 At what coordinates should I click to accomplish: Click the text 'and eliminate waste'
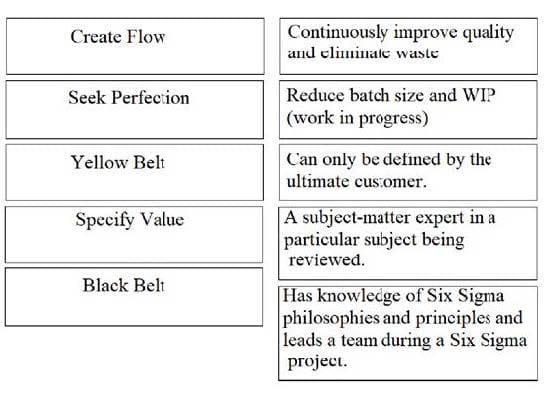363,52
